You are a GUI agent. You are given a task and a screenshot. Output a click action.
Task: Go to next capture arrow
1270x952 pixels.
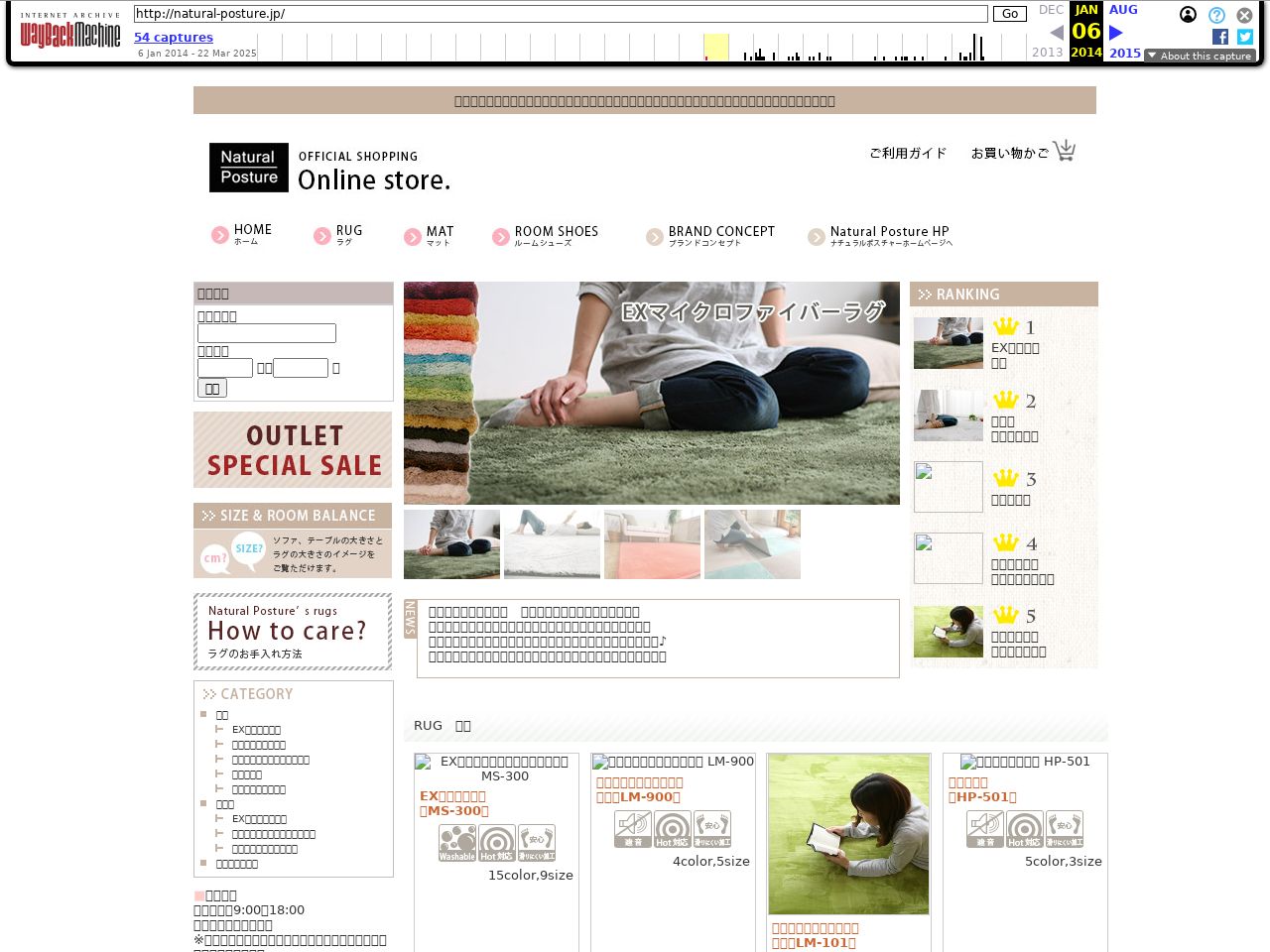[x=1116, y=33]
